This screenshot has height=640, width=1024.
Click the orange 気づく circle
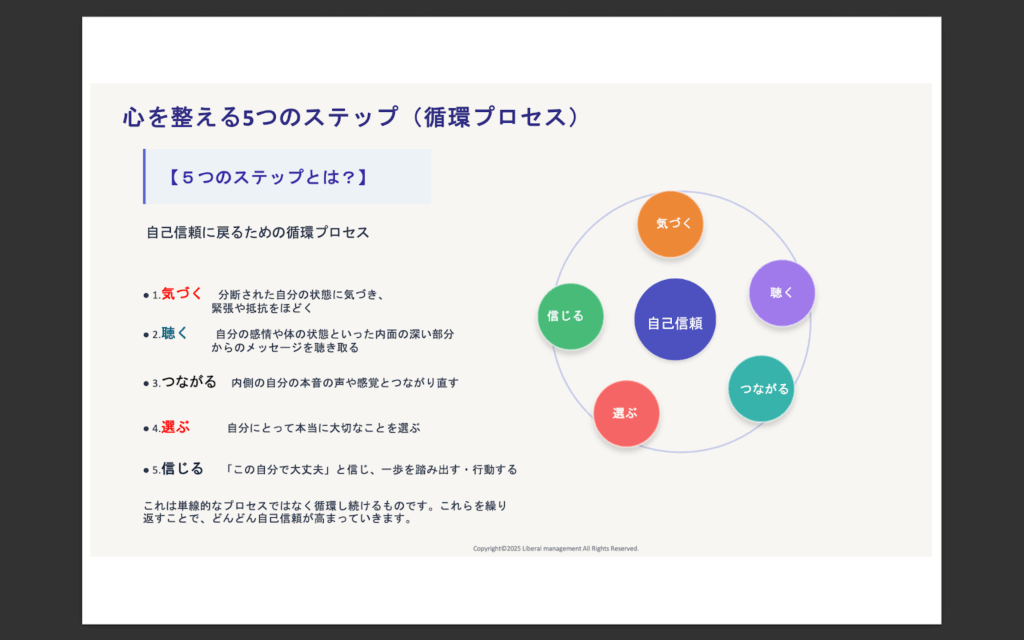click(671, 224)
